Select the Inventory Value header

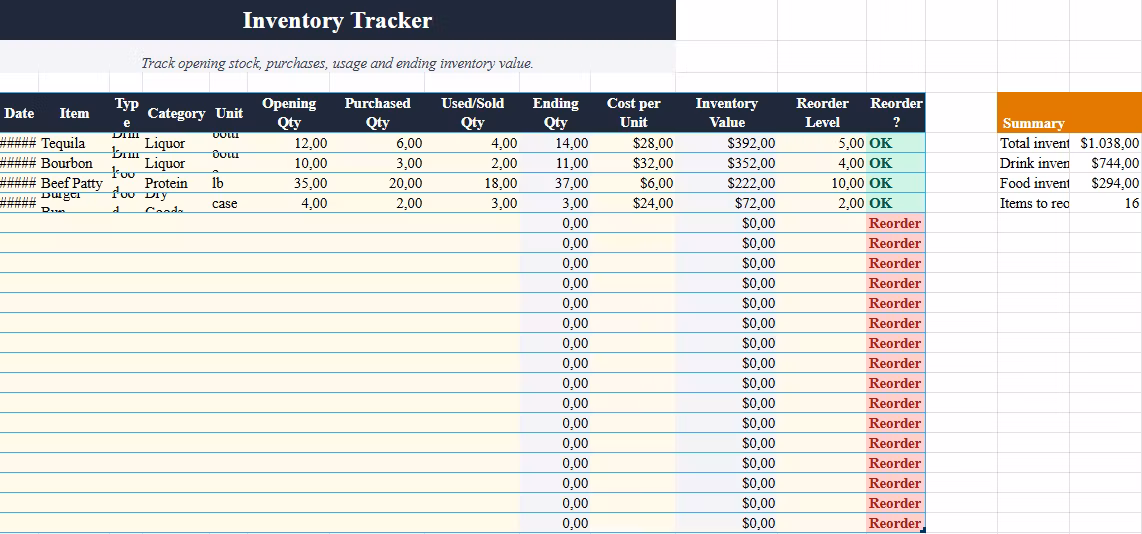tap(727, 113)
